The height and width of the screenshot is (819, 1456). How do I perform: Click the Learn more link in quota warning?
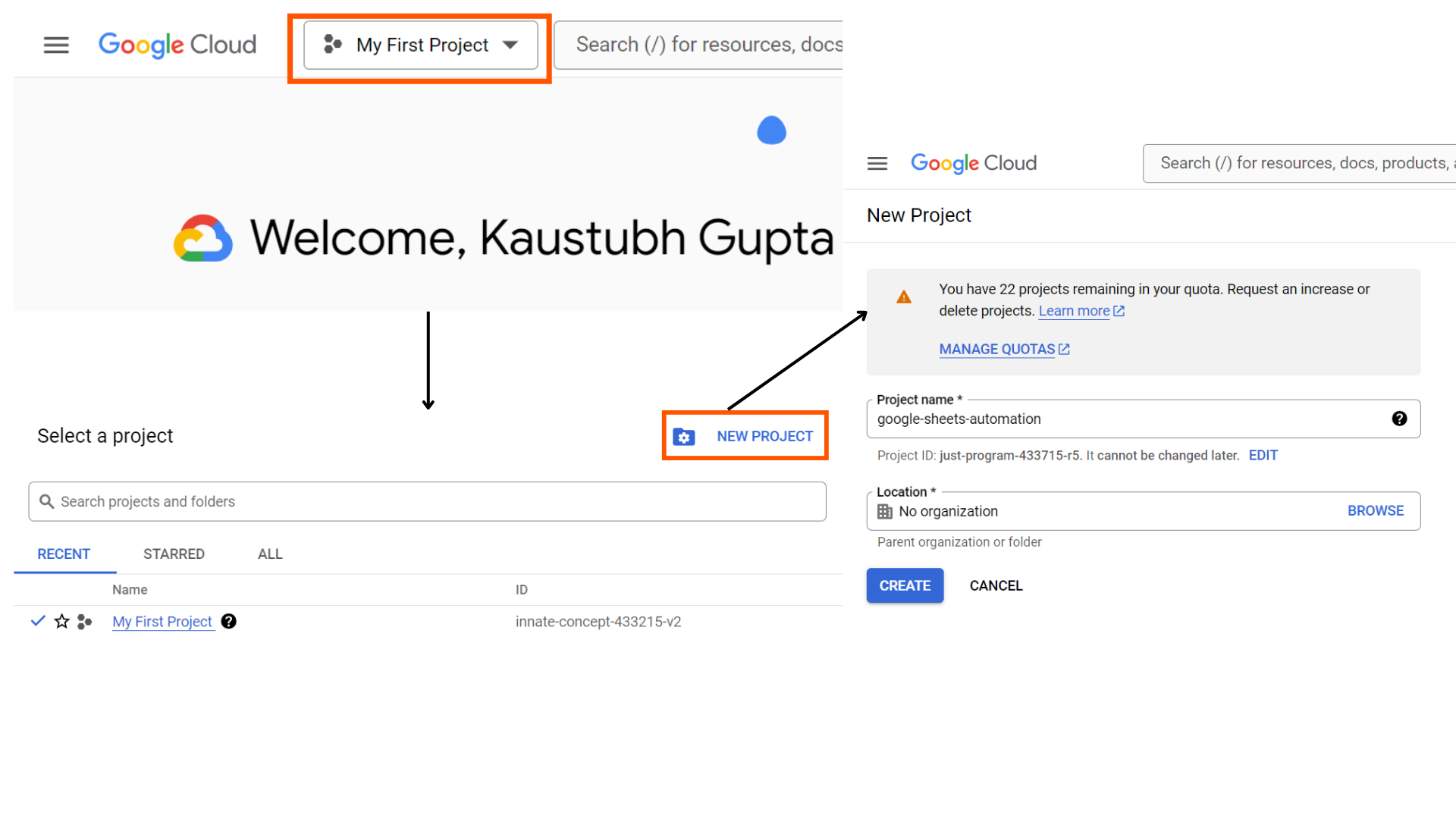click(1073, 310)
